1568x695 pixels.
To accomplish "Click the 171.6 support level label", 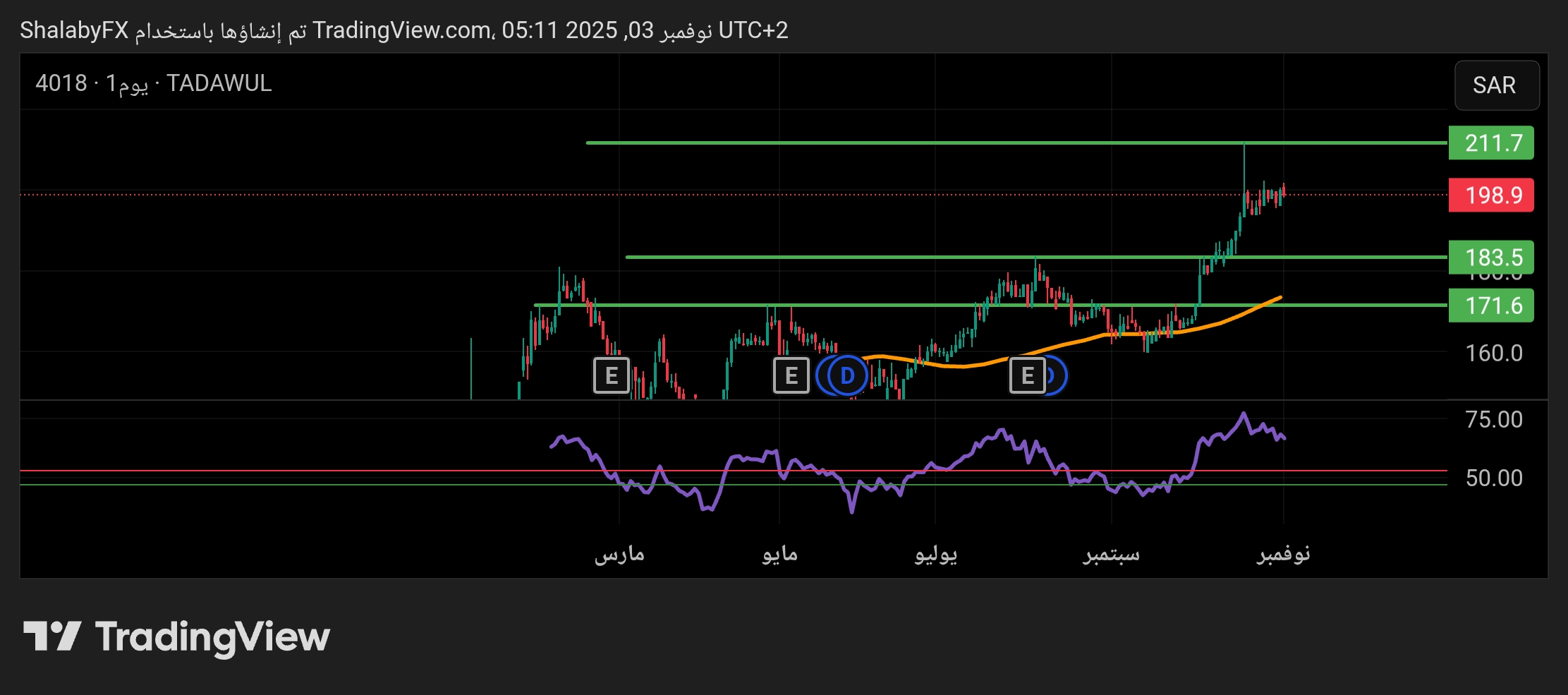I will click(x=1492, y=306).
